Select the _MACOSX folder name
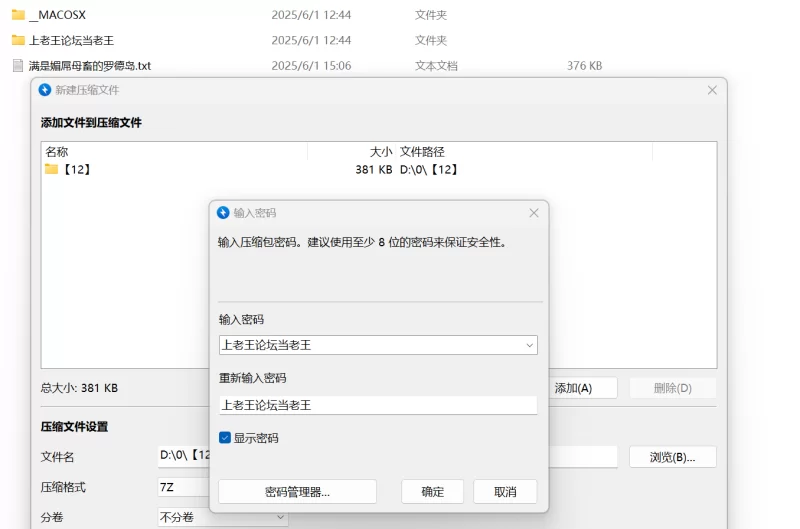 coord(58,15)
